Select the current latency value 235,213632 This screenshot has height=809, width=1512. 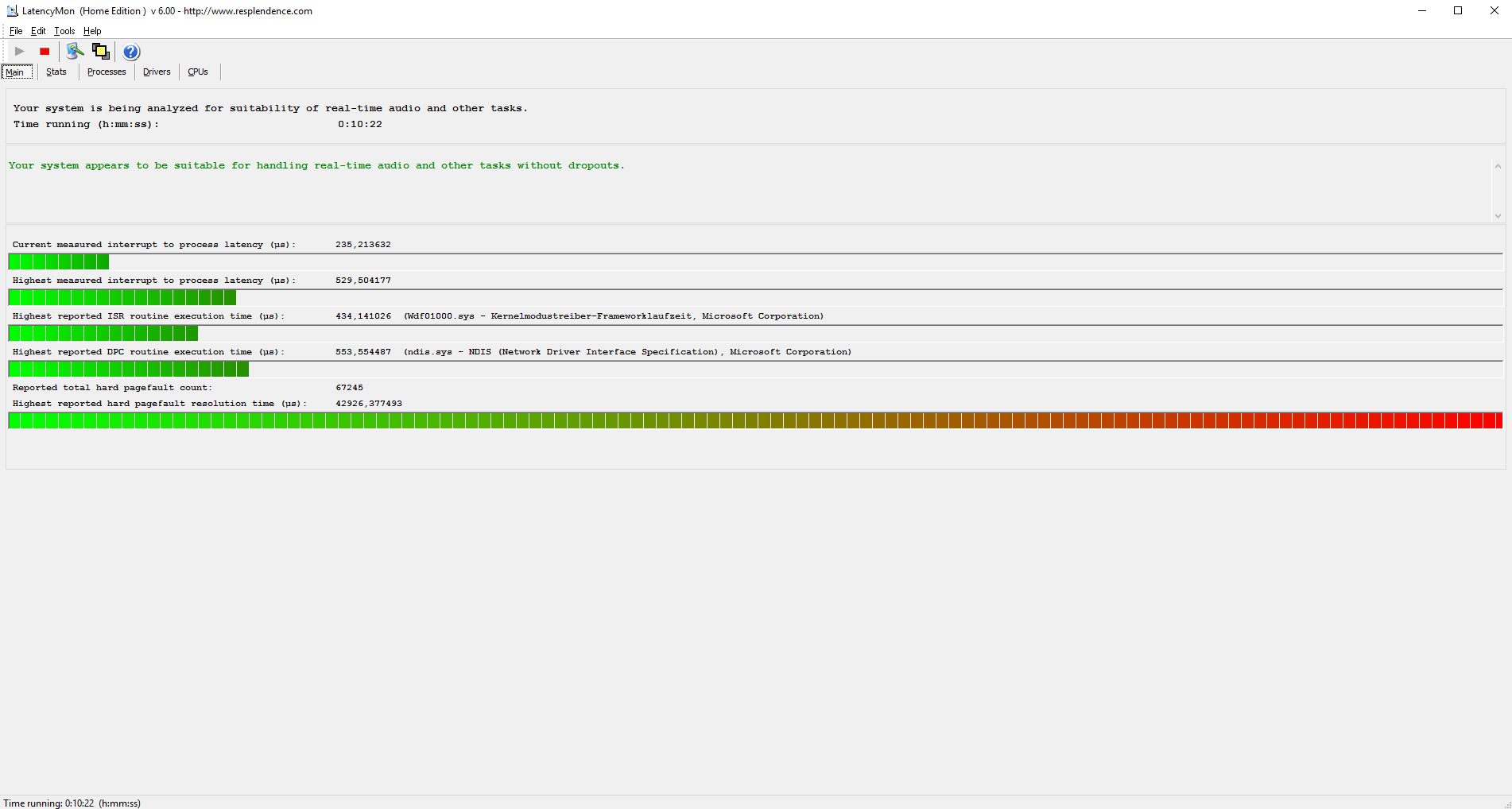(363, 245)
